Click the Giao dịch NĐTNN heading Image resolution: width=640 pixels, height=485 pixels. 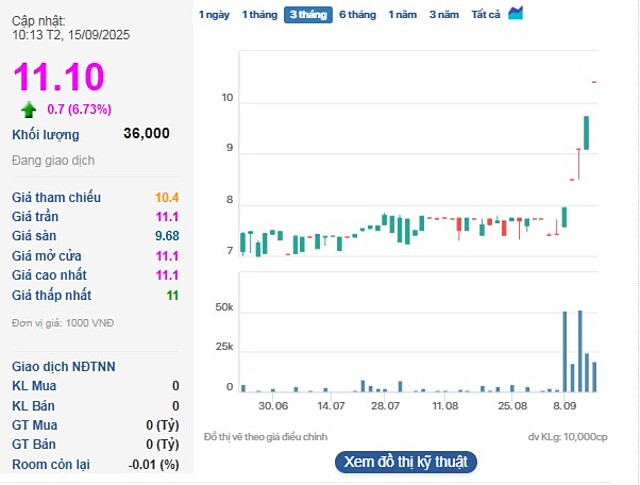point(64,367)
